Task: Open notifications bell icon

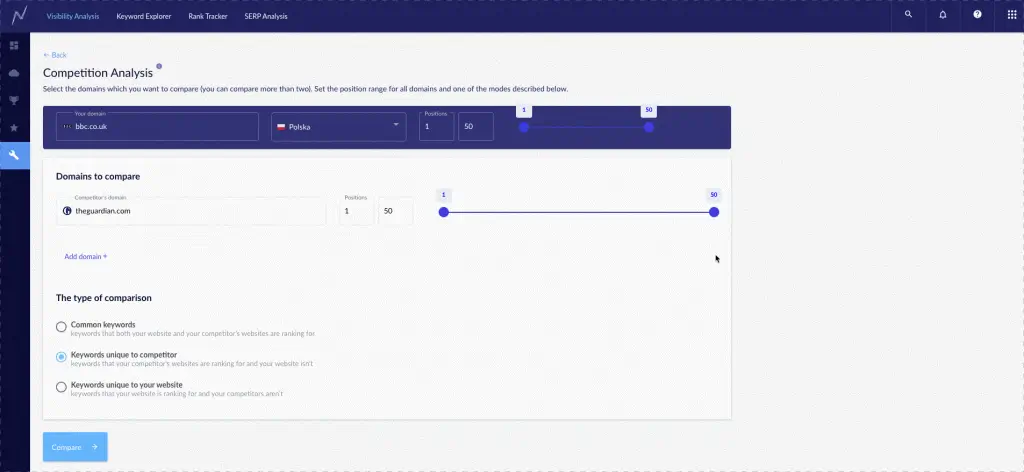Action: point(943,15)
